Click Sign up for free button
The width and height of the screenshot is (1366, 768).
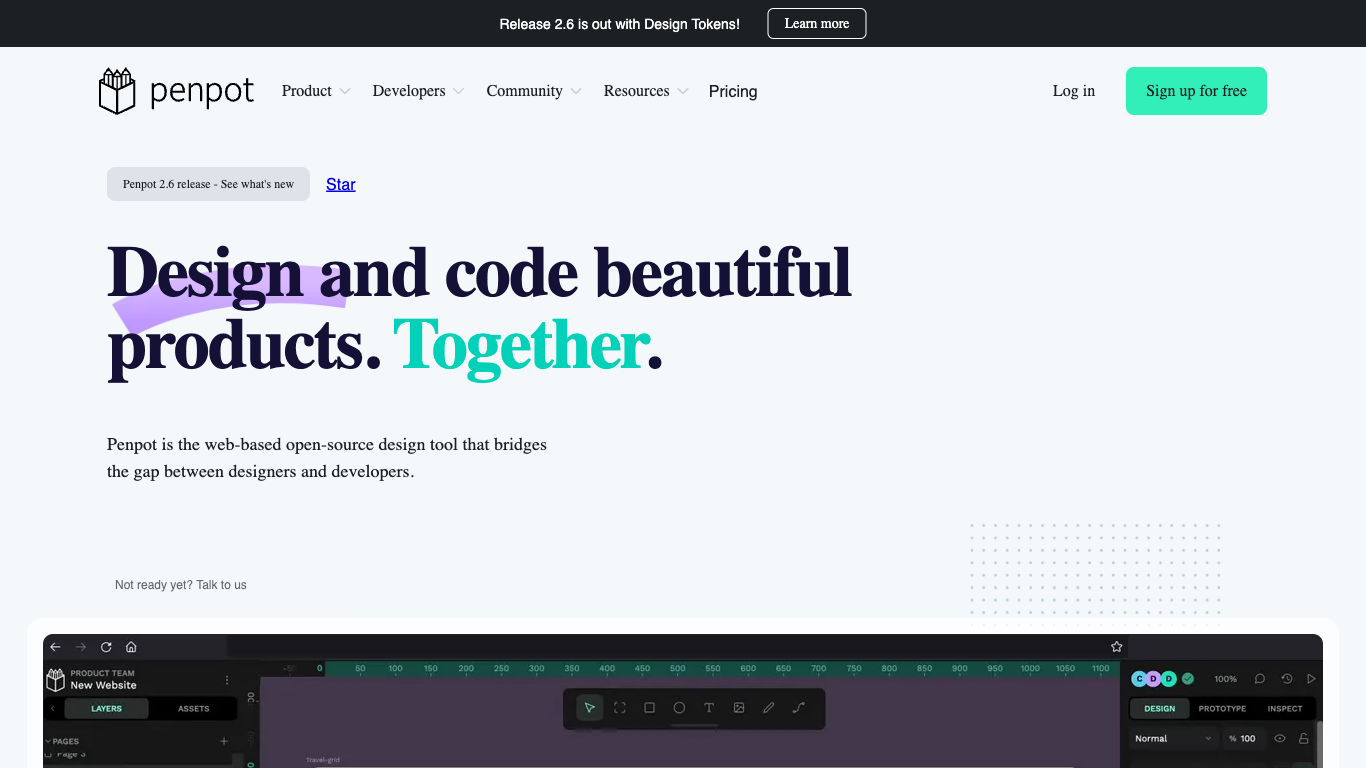(1196, 91)
